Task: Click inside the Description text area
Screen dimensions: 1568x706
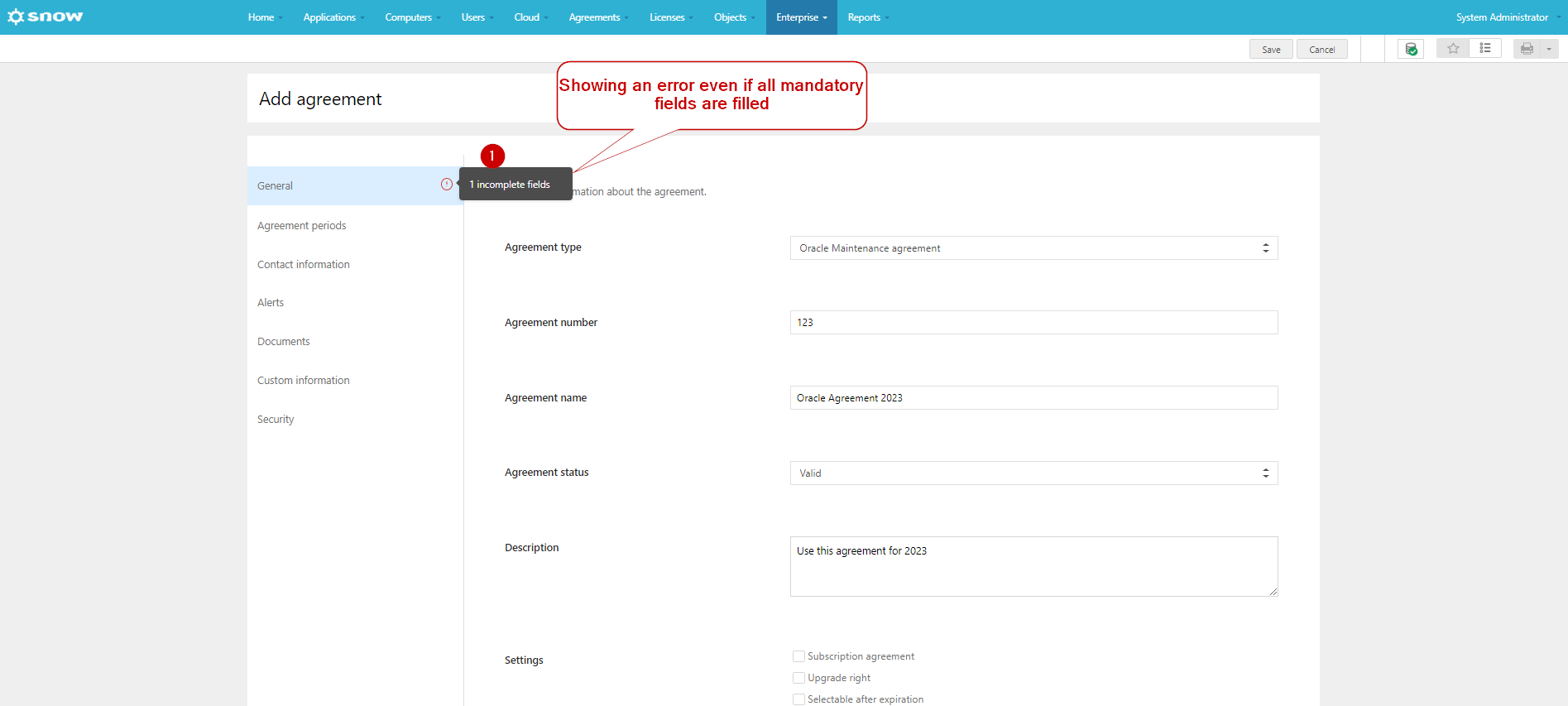Action: pyautogui.click(x=1033, y=567)
